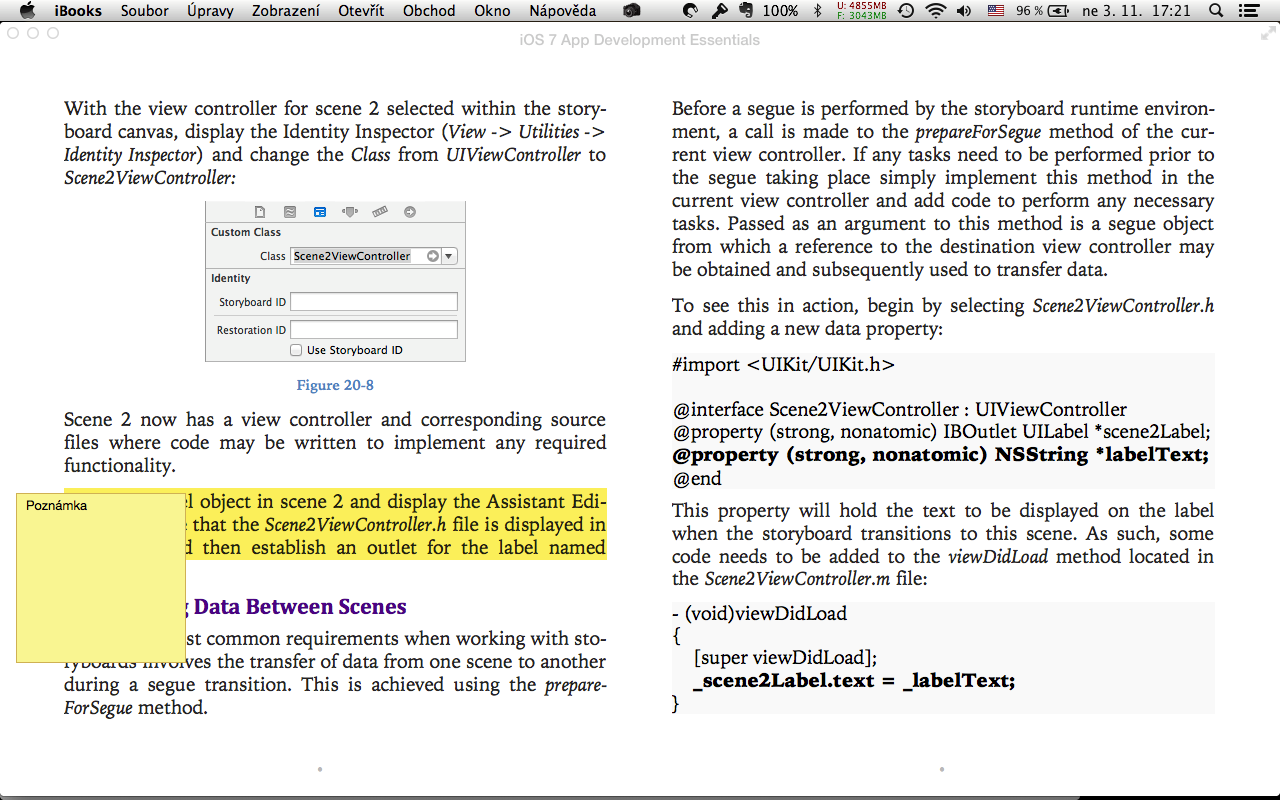Click the key icon in menu bar
The width and height of the screenshot is (1280, 800).
click(719, 11)
